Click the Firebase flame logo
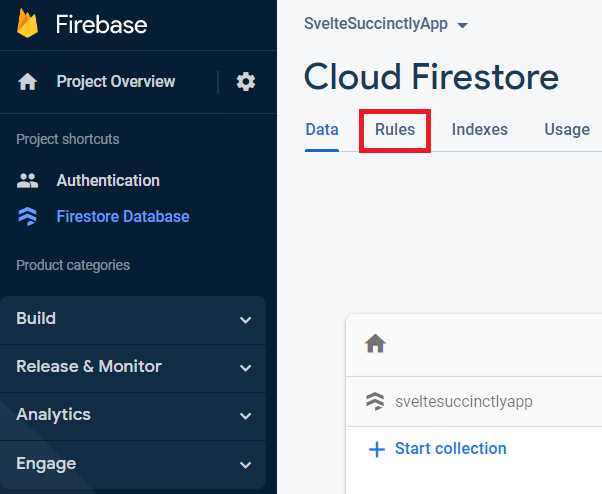 tap(27, 23)
